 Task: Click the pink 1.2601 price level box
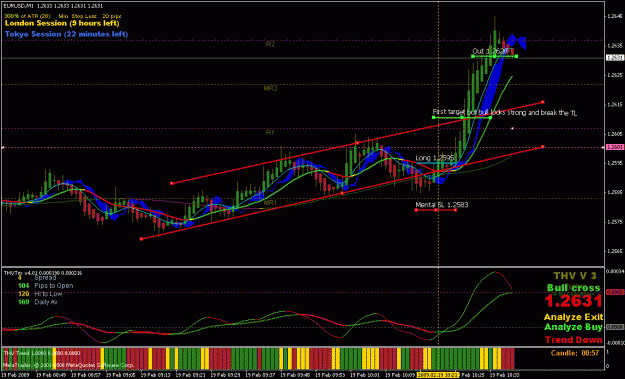(x=614, y=147)
